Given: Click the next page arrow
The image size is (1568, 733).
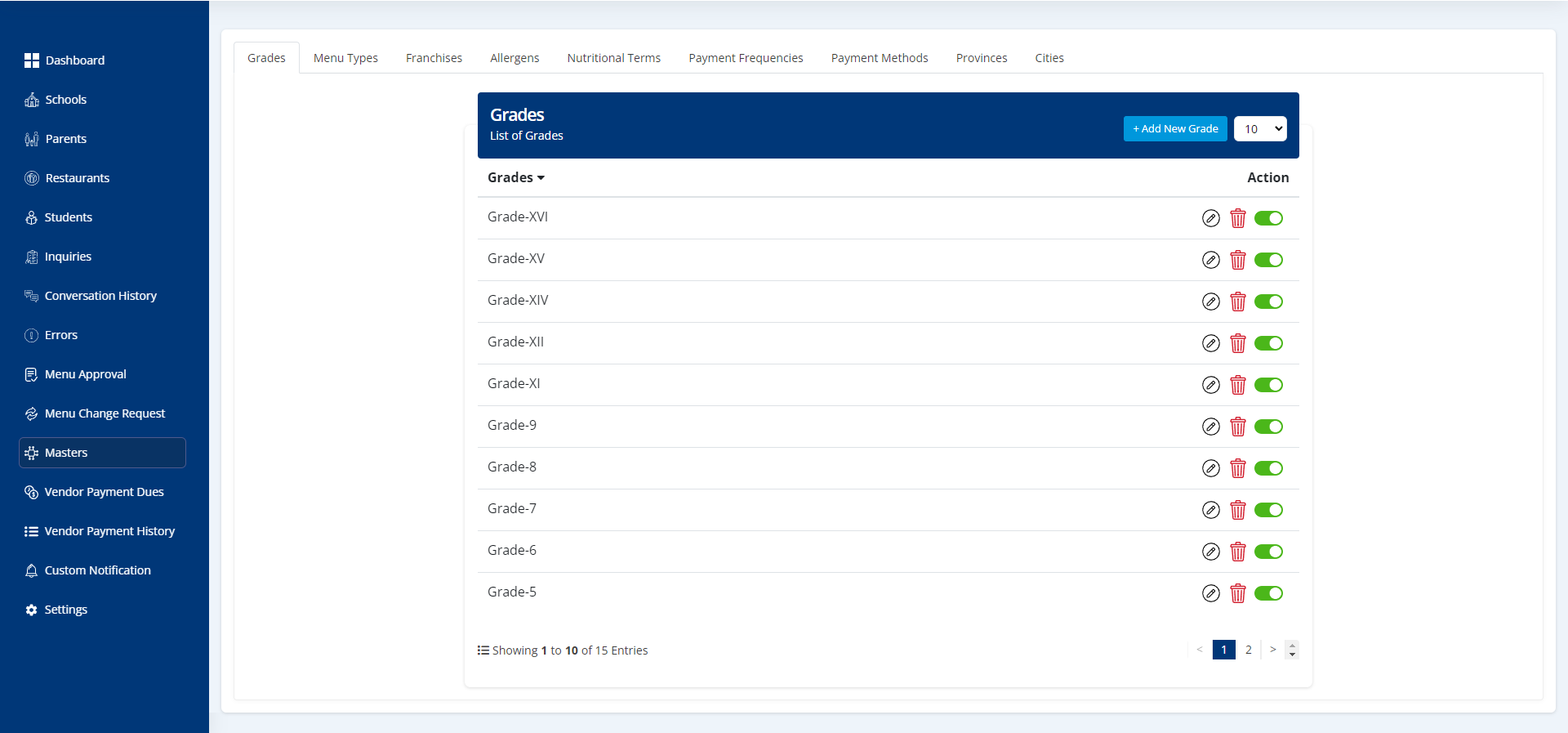Looking at the screenshot, I should tap(1272, 650).
